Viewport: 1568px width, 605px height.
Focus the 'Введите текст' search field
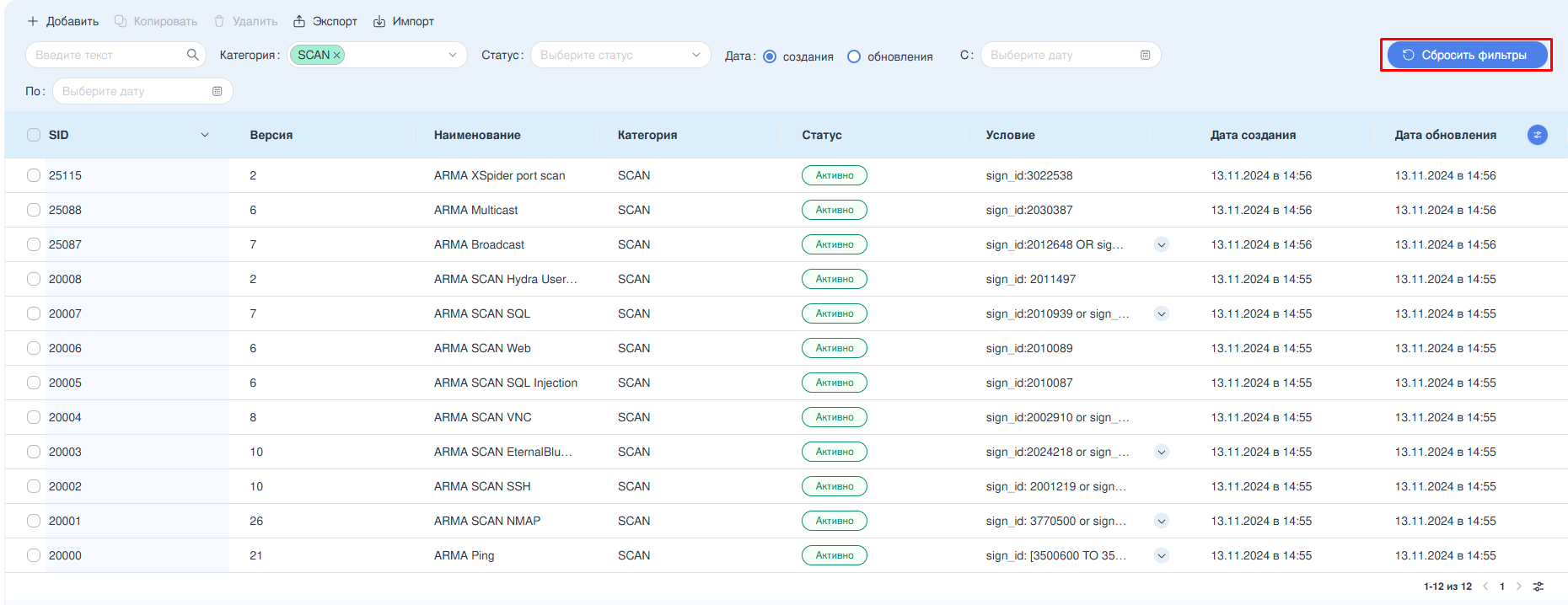pos(115,55)
